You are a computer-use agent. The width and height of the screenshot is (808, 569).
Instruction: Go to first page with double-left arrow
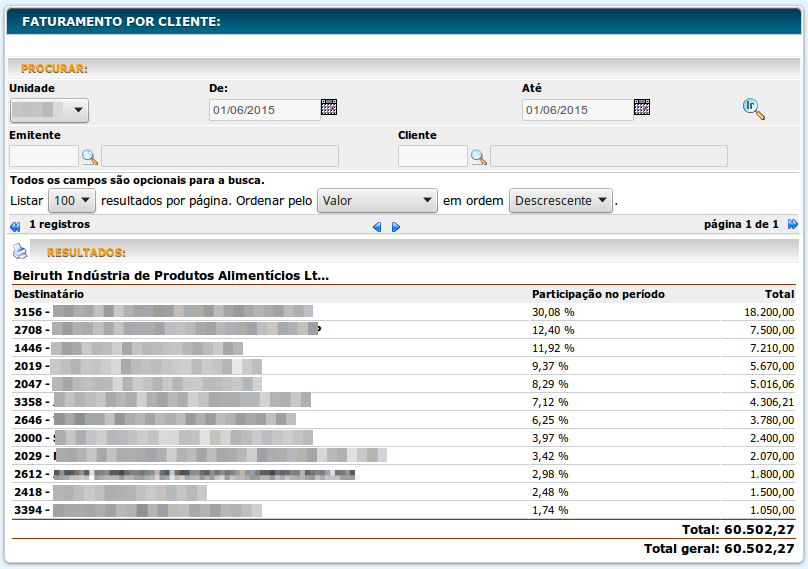click(x=15, y=226)
